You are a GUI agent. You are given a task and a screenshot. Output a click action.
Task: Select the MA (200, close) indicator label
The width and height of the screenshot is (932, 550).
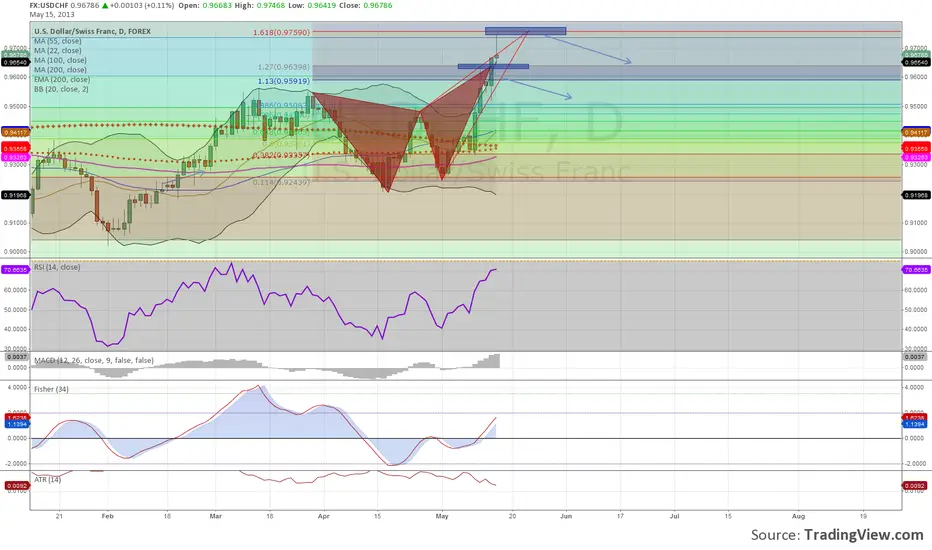(x=60, y=70)
